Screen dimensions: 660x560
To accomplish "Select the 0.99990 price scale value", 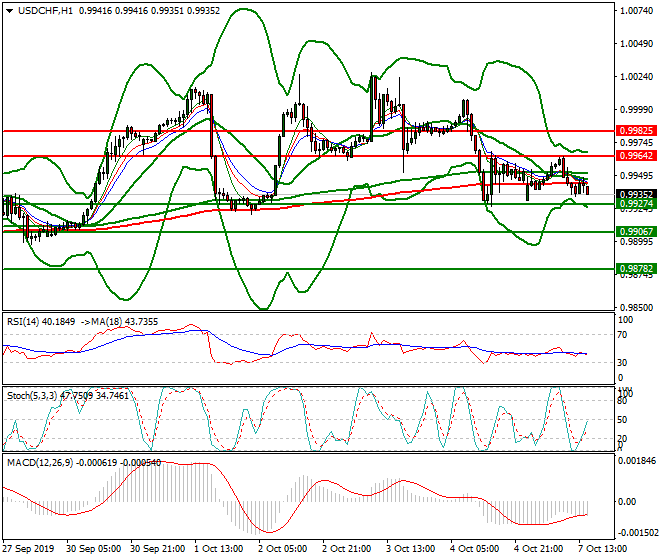I will point(636,109).
